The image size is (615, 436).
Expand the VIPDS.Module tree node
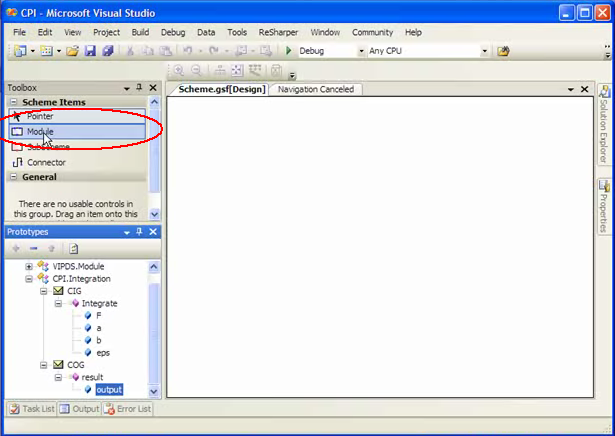29,267
